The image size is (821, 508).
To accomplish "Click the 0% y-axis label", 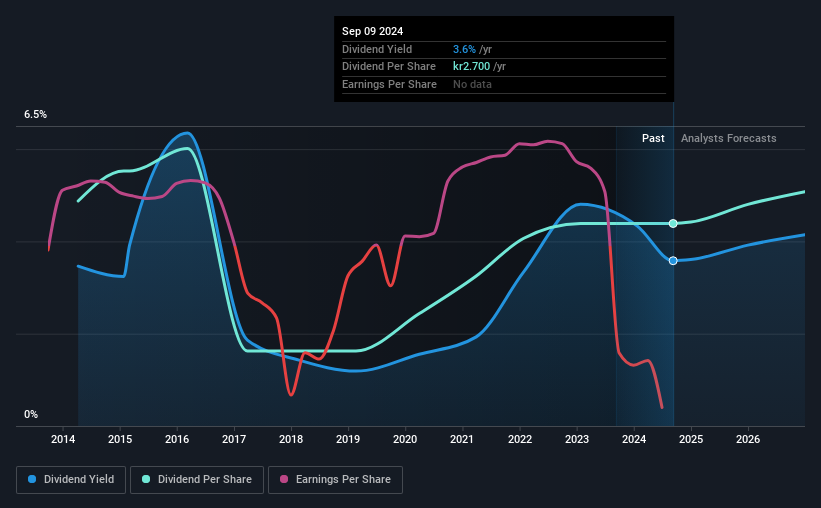I will pyautogui.click(x=31, y=414).
